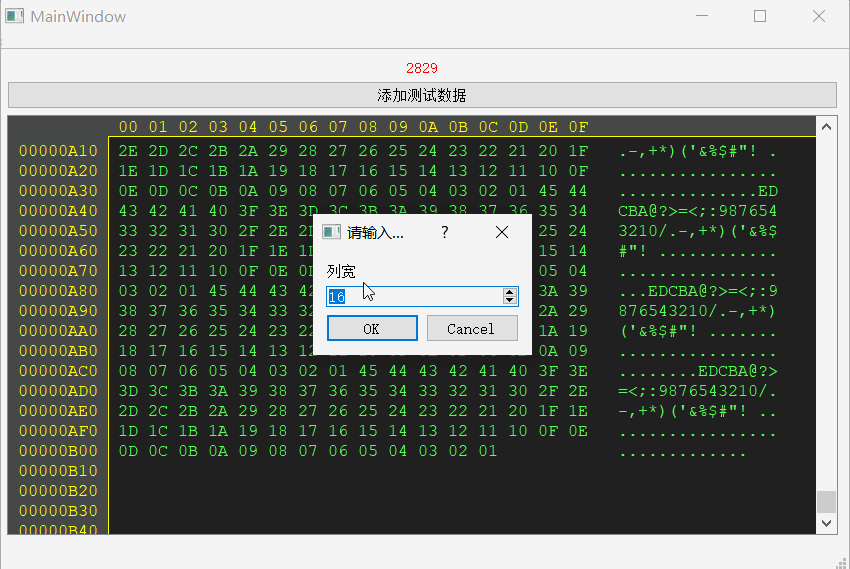This screenshot has width=850, height=569.
Task: Click the vertical scrollbar thumb
Action: pos(826,501)
